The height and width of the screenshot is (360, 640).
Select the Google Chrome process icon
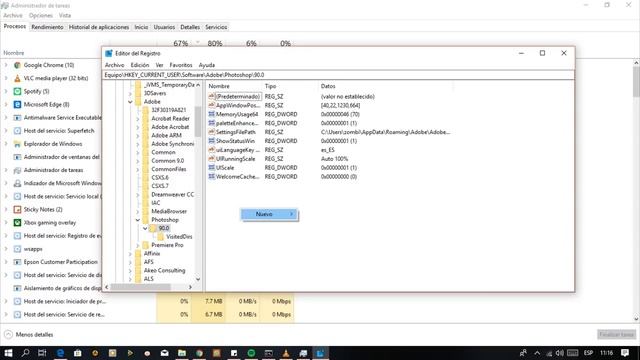coord(17,65)
